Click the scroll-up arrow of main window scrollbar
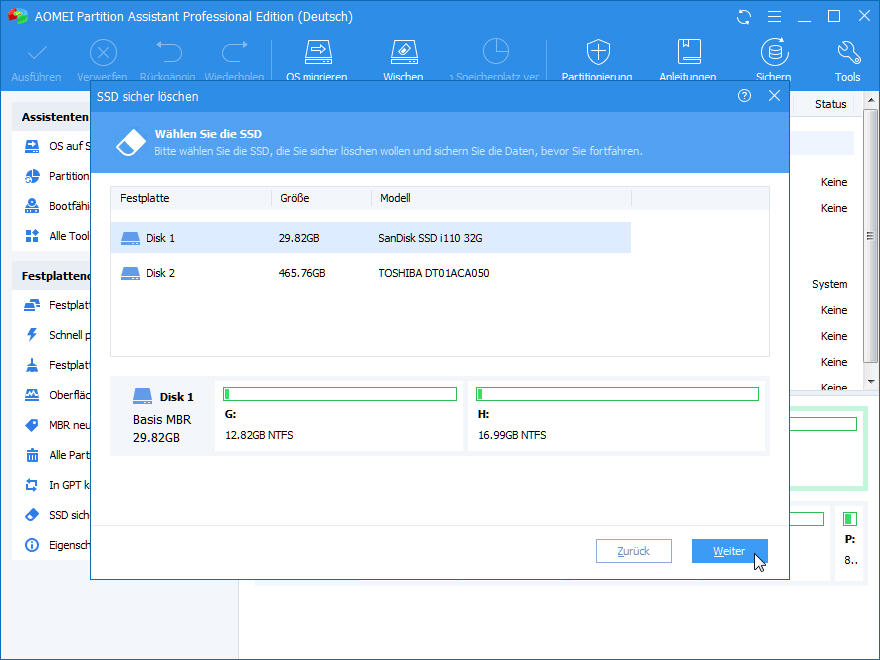This screenshot has width=880, height=660. (870, 101)
